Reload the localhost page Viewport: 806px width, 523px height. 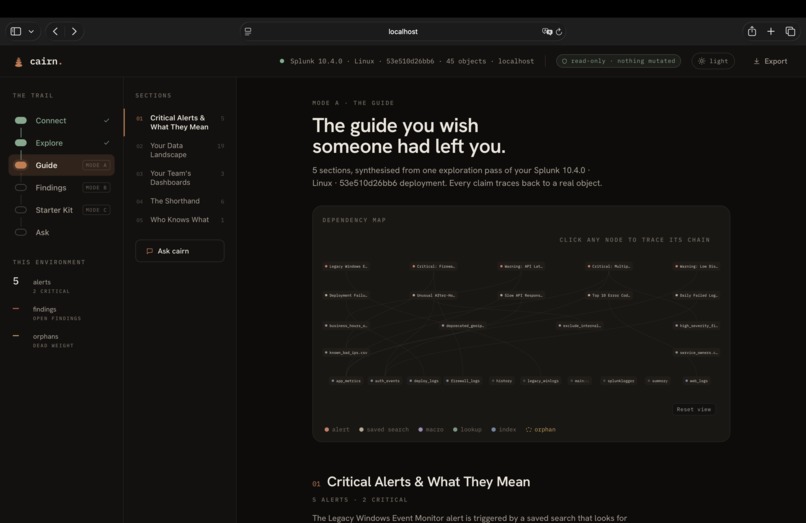[x=559, y=31]
